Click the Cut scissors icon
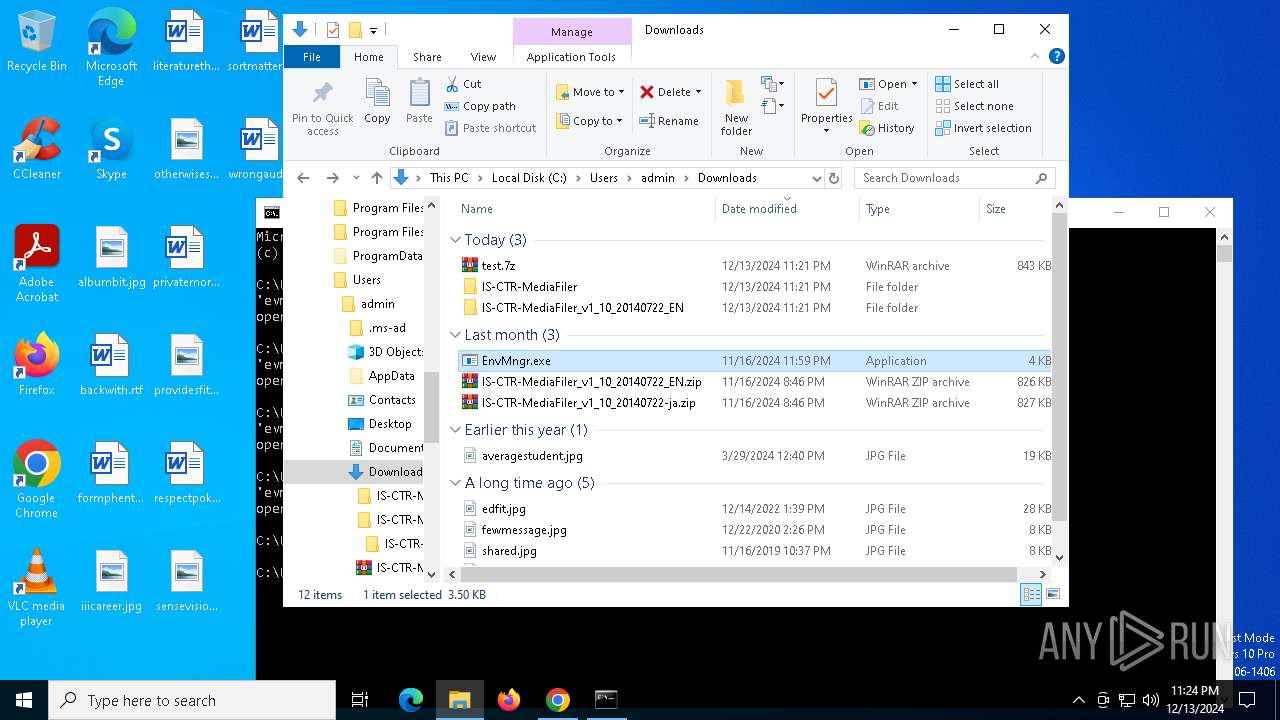 [452, 84]
